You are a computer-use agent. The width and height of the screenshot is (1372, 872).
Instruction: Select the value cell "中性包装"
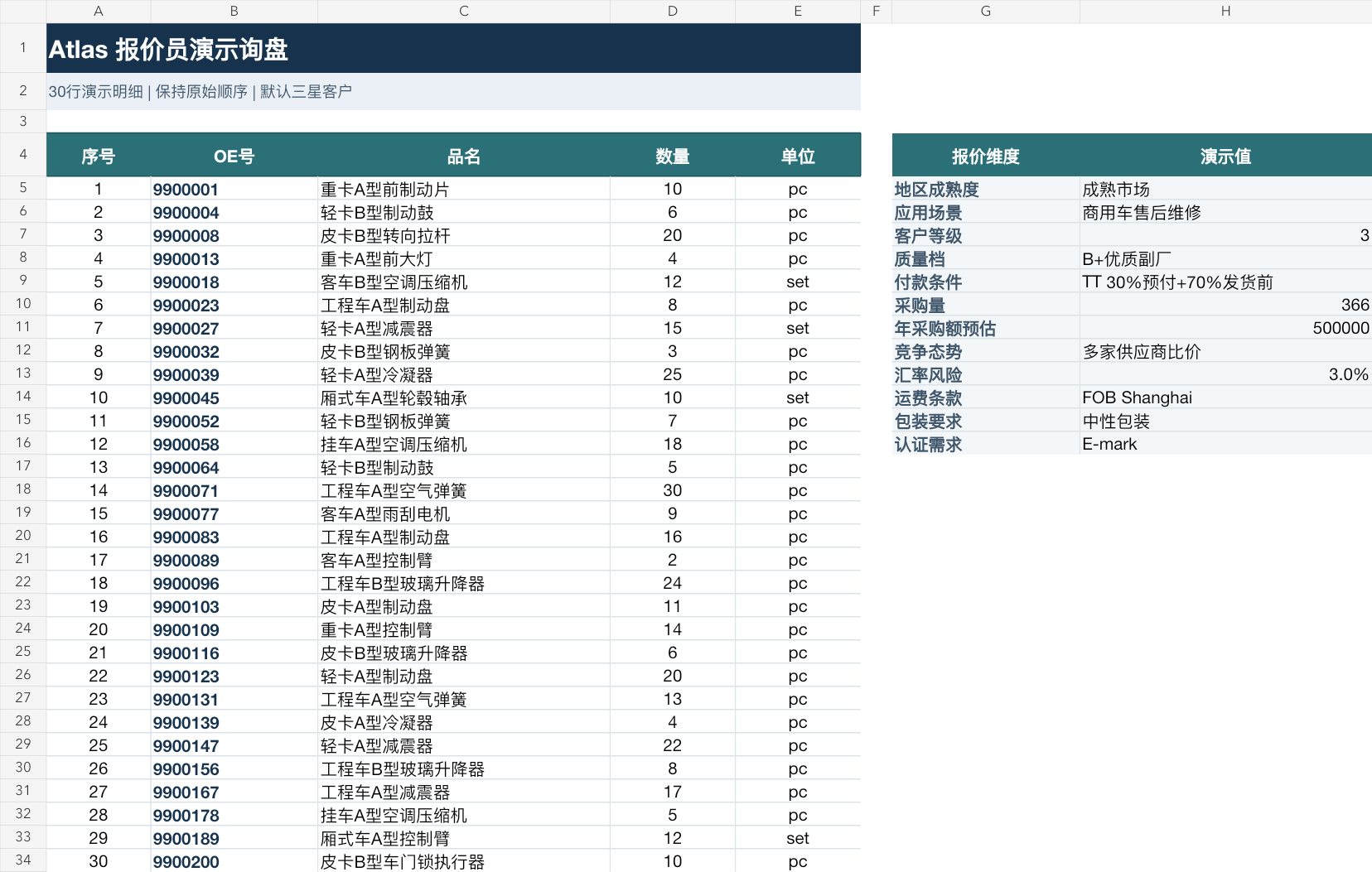pyautogui.click(x=1226, y=421)
